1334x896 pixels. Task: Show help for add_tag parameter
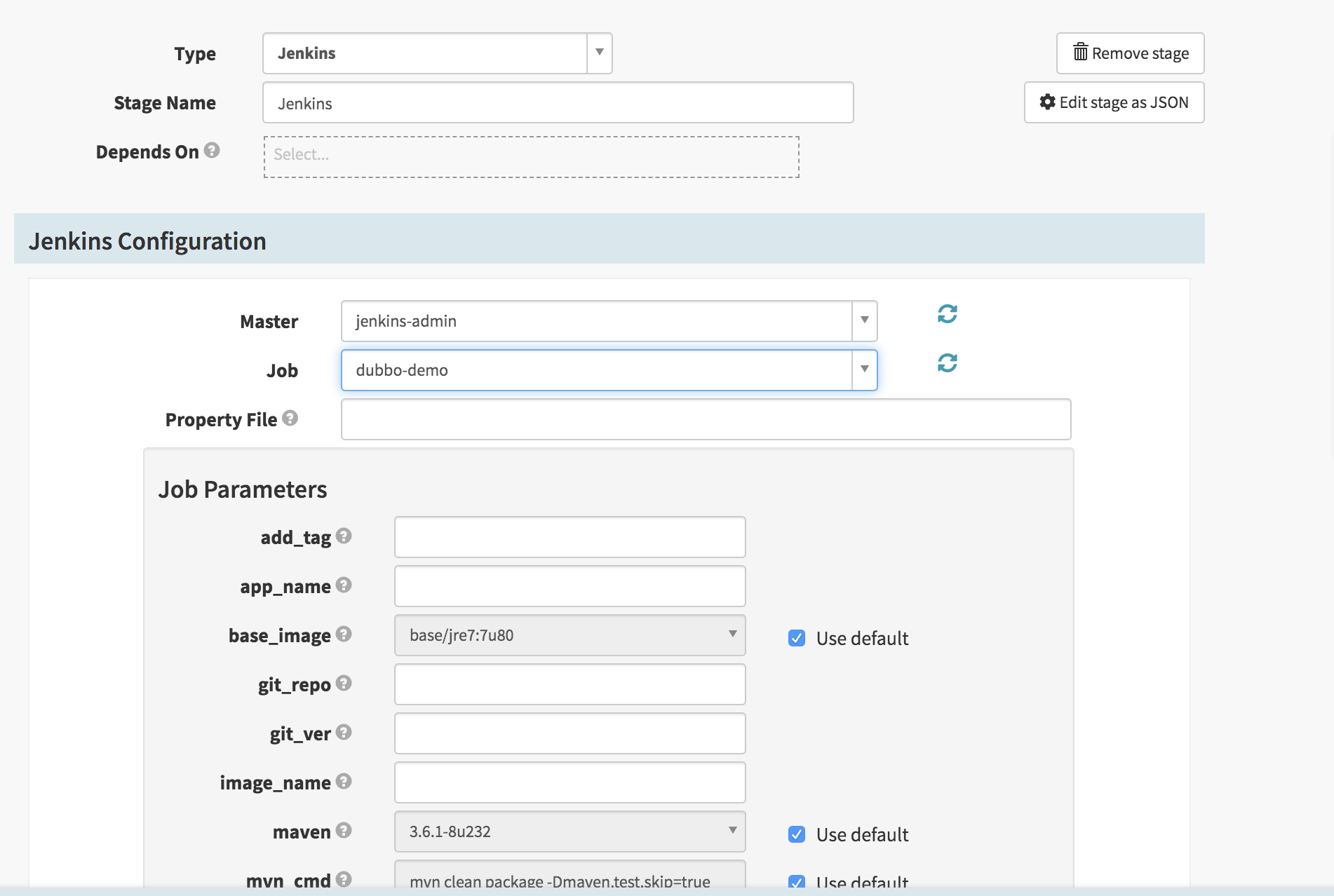(344, 536)
